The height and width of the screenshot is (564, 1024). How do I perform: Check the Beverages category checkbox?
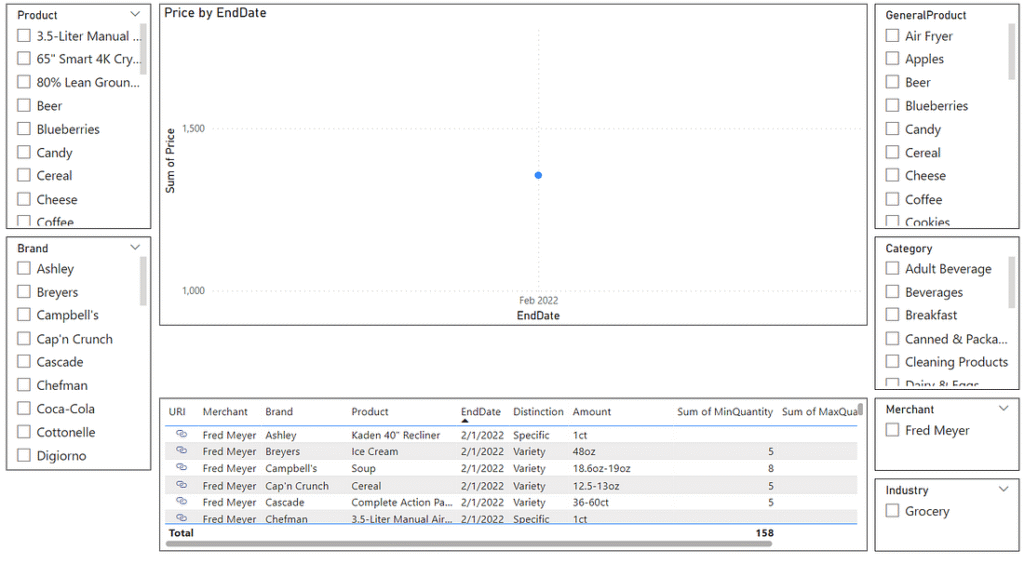click(892, 292)
